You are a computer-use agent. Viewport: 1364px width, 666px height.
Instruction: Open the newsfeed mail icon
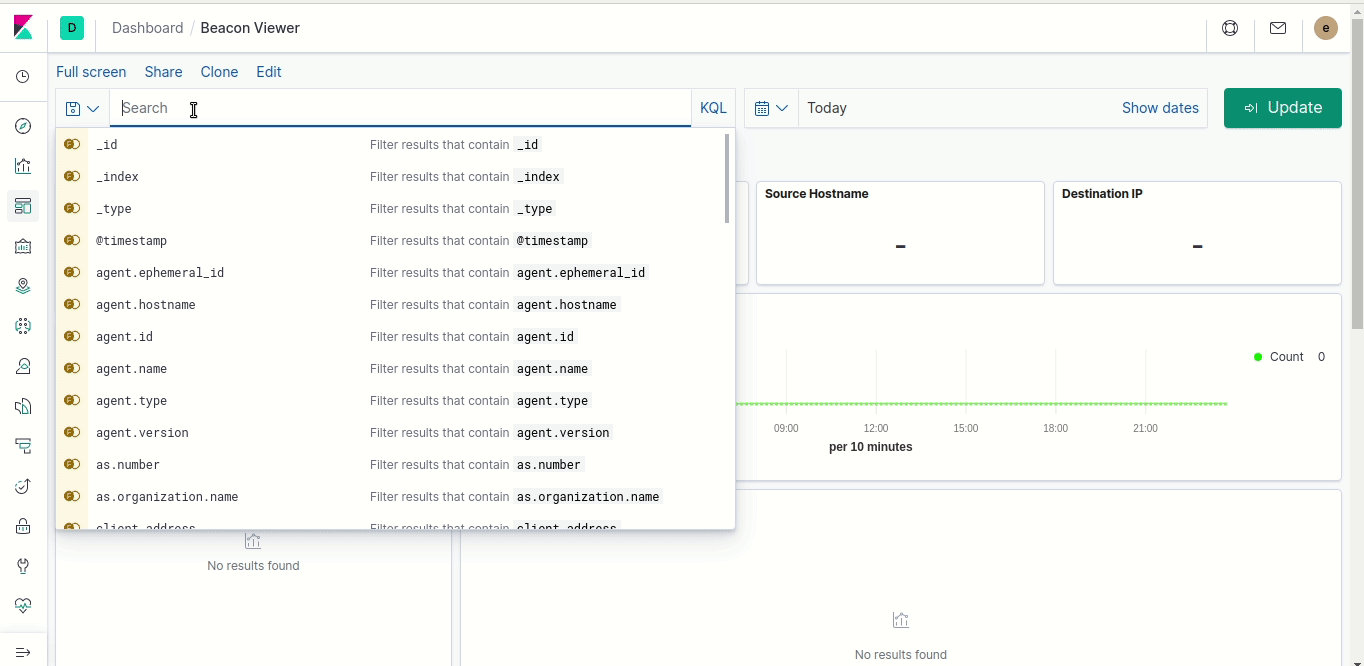pos(1278,28)
